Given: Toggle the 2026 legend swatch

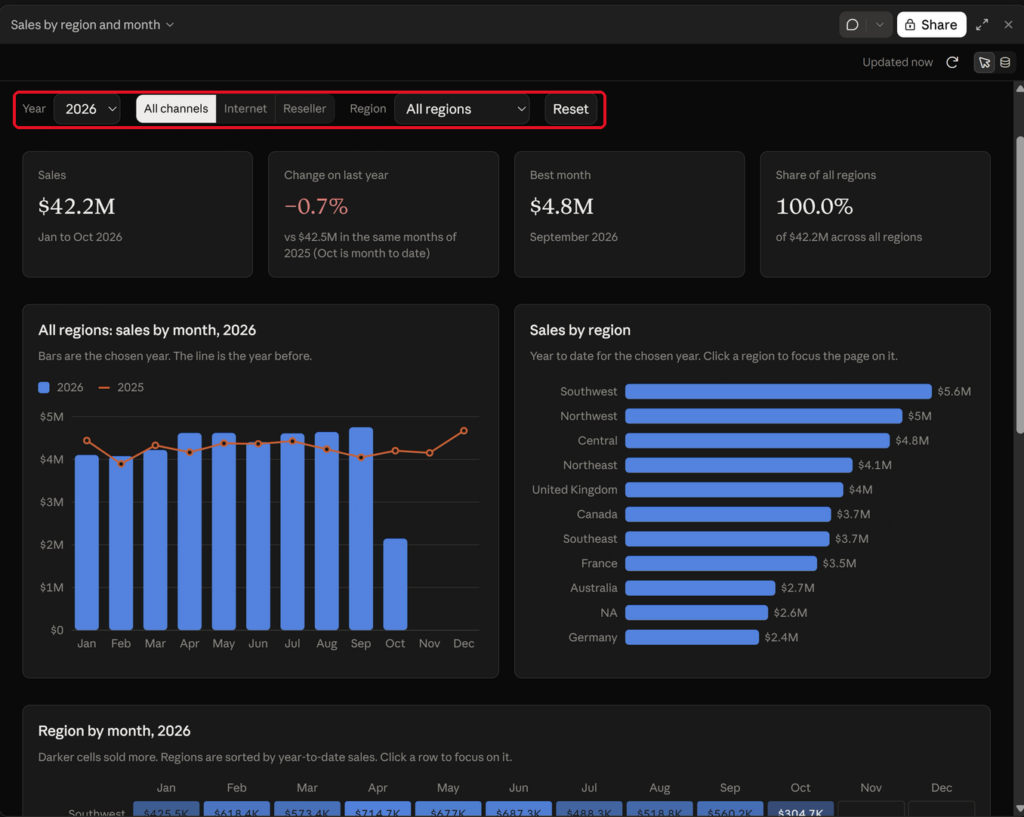Looking at the screenshot, I should pyautogui.click(x=44, y=387).
